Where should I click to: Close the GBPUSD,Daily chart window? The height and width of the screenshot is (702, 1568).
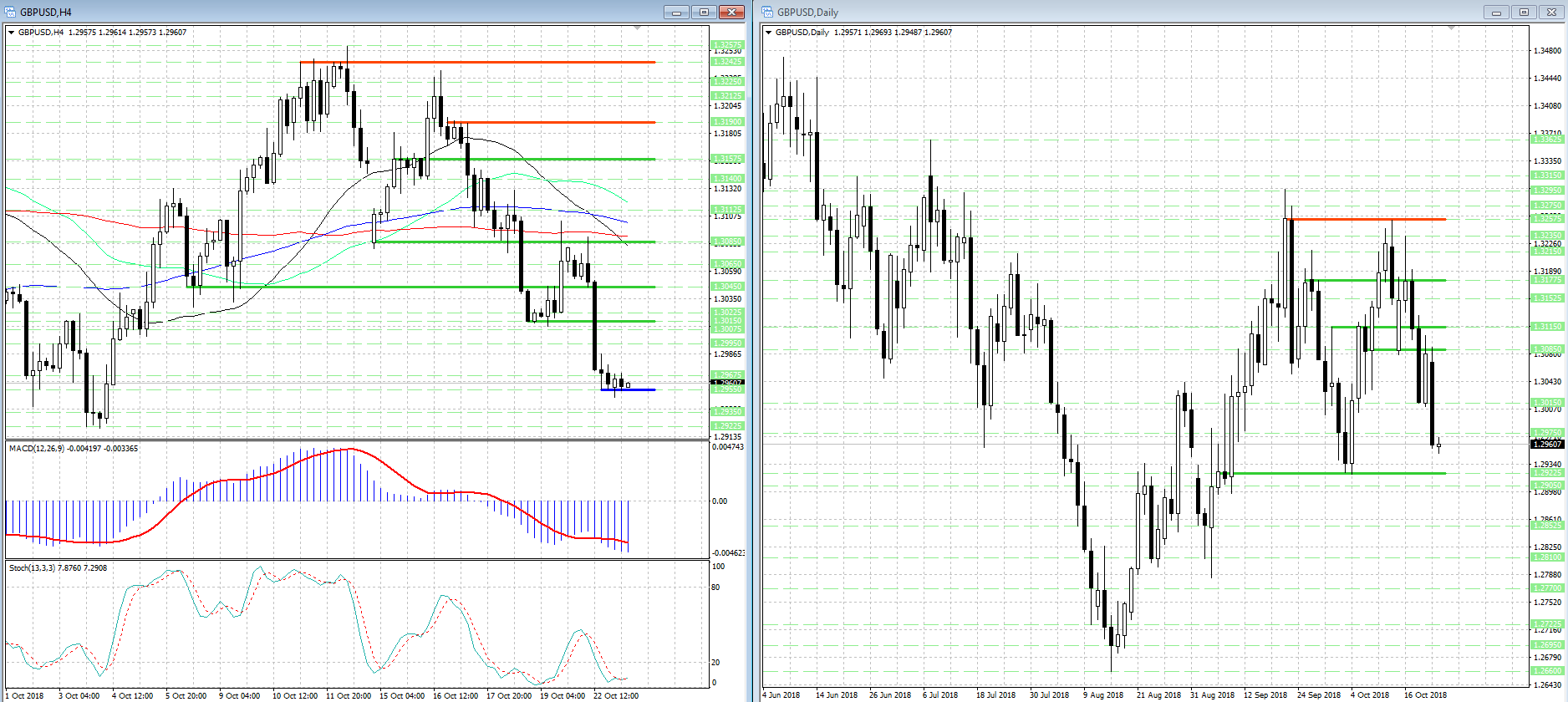click(1551, 12)
